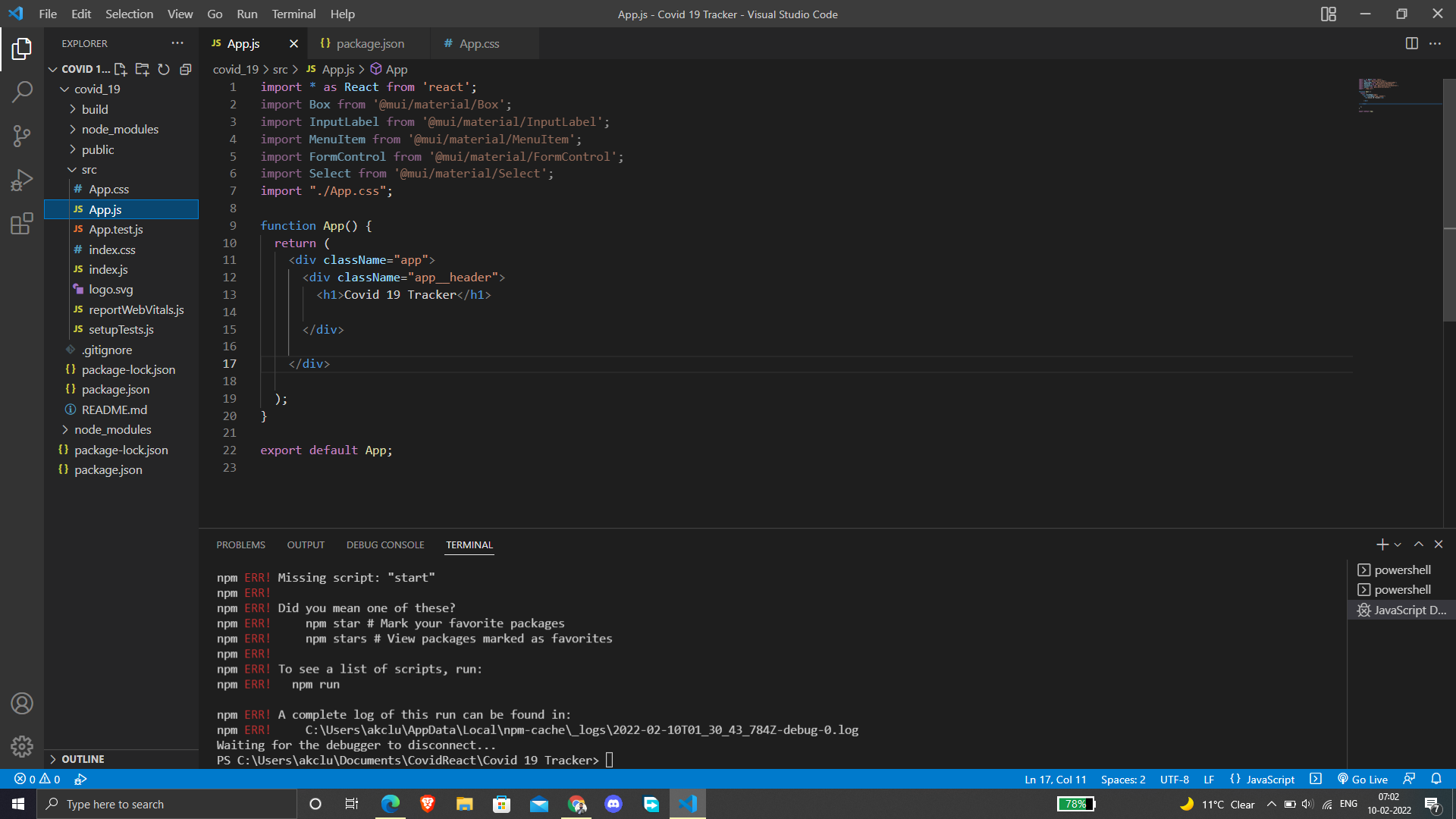The image size is (1456, 819).
Task: Open the File menu
Action: click(48, 14)
